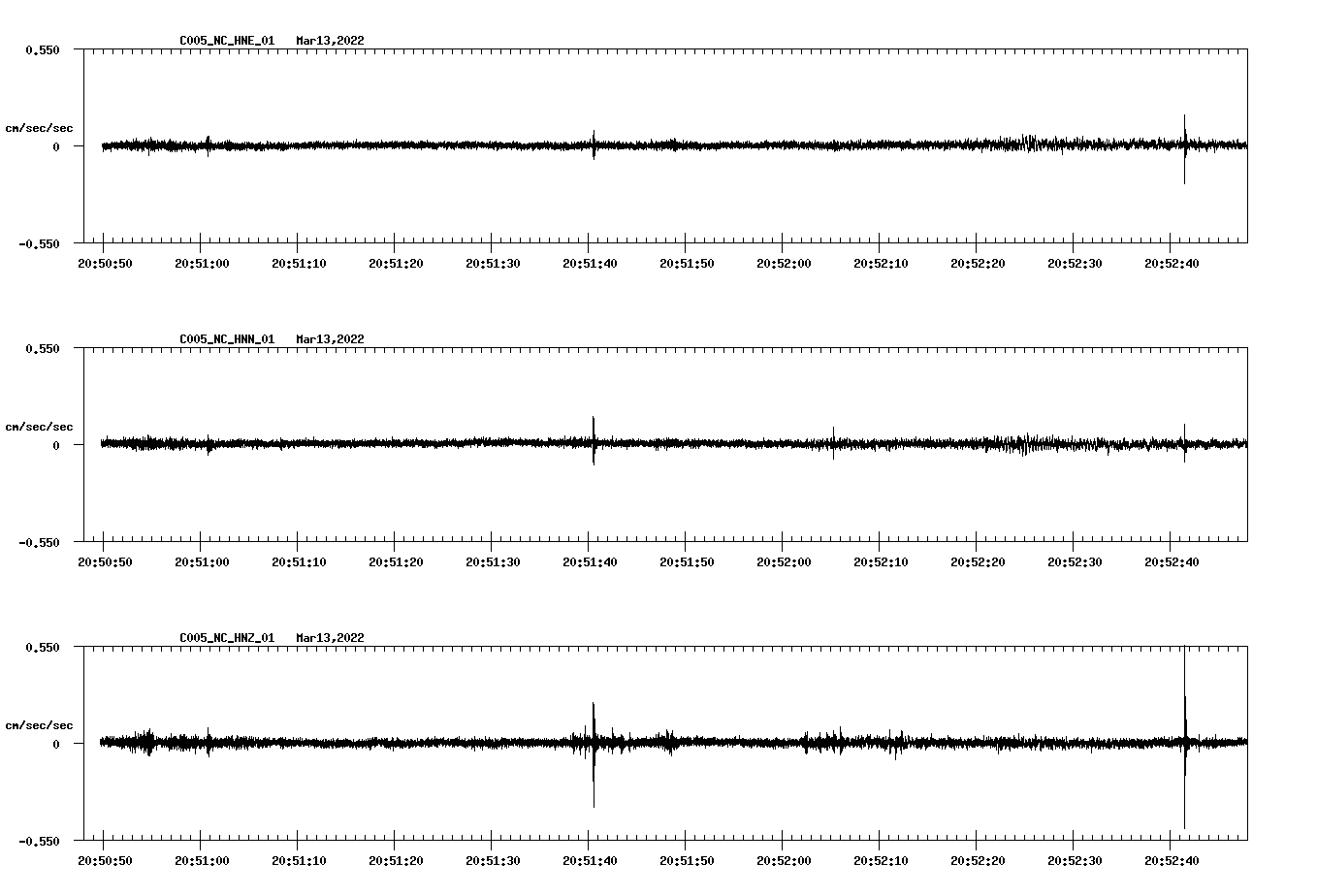Select the Mar13,2022 date on HNZ plot
The height and width of the screenshot is (896, 1317).
(331, 638)
